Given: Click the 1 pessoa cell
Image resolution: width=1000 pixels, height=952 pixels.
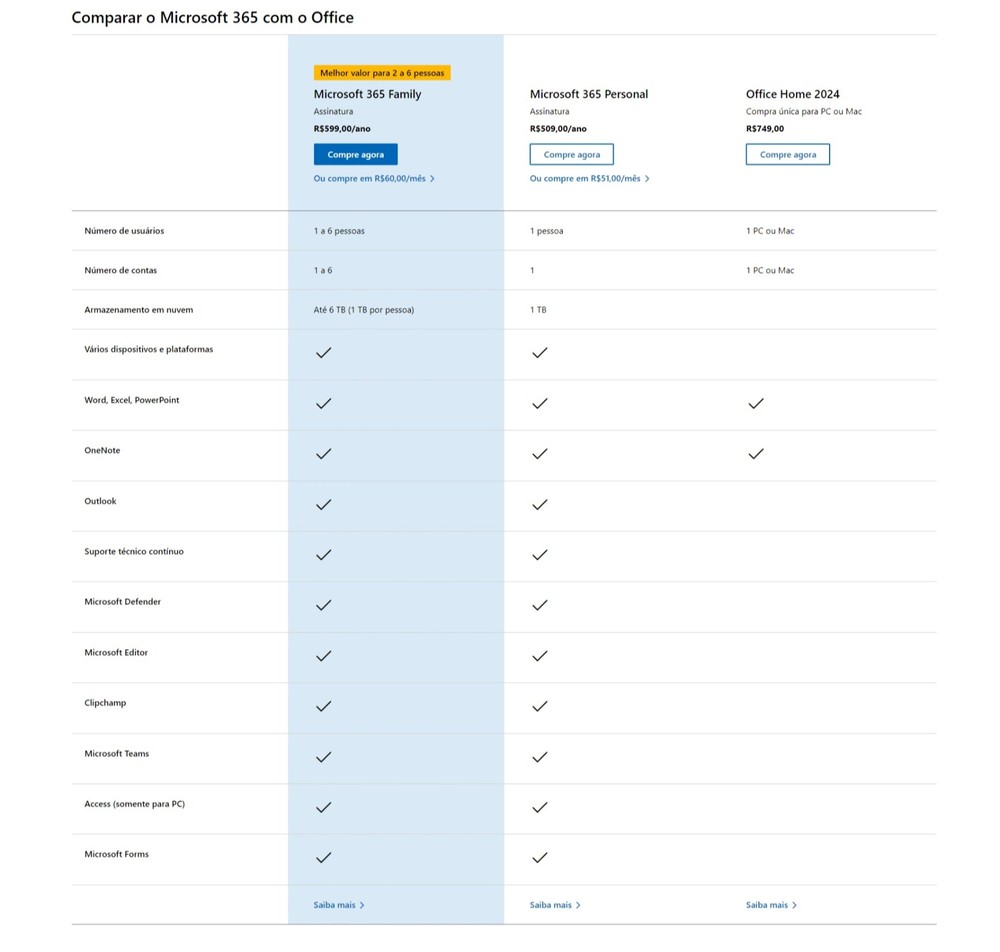Looking at the screenshot, I should pyautogui.click(x=547, y=231).
